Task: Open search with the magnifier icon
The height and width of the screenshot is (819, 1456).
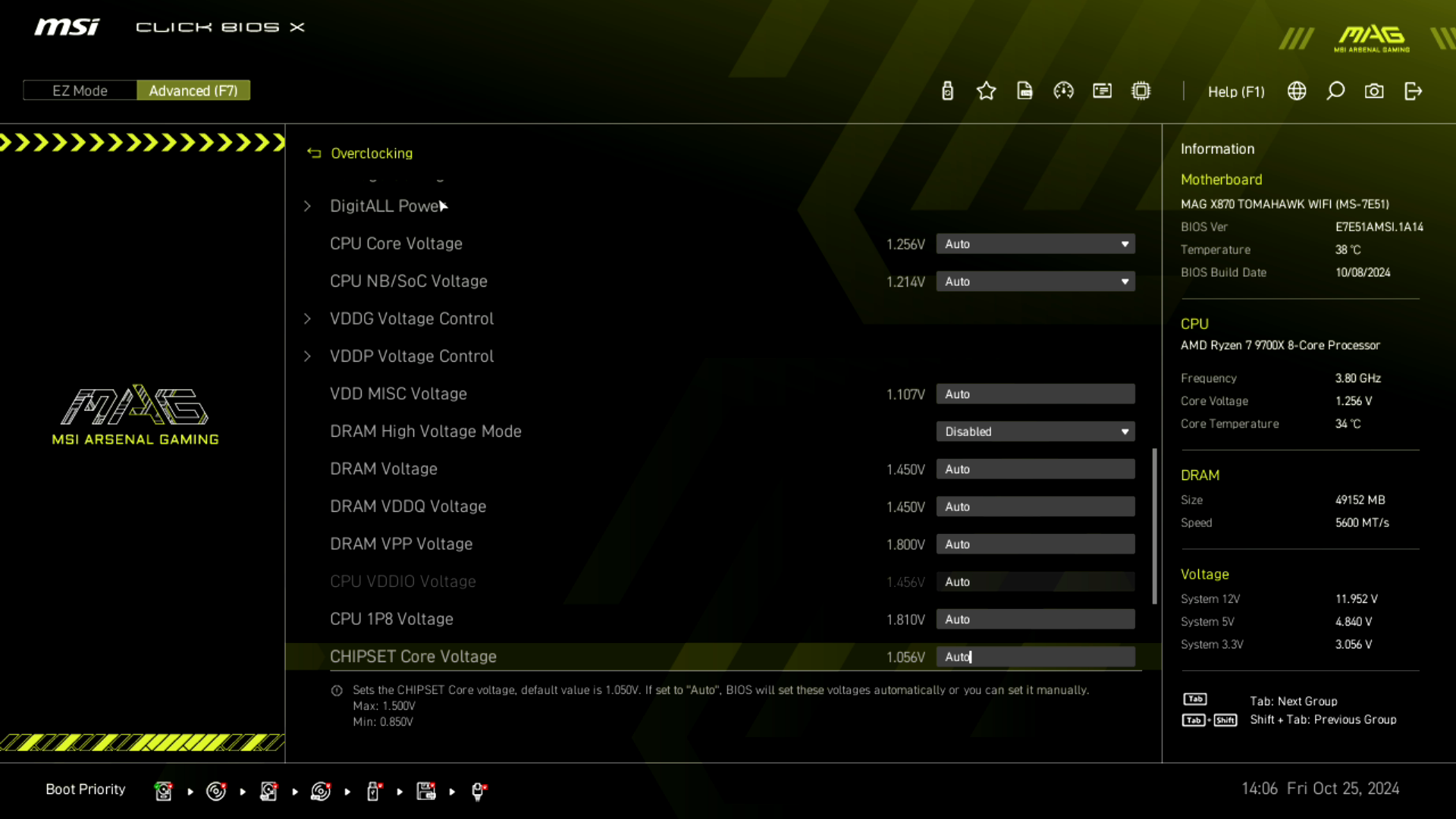Action: (x=1335, y=91)
